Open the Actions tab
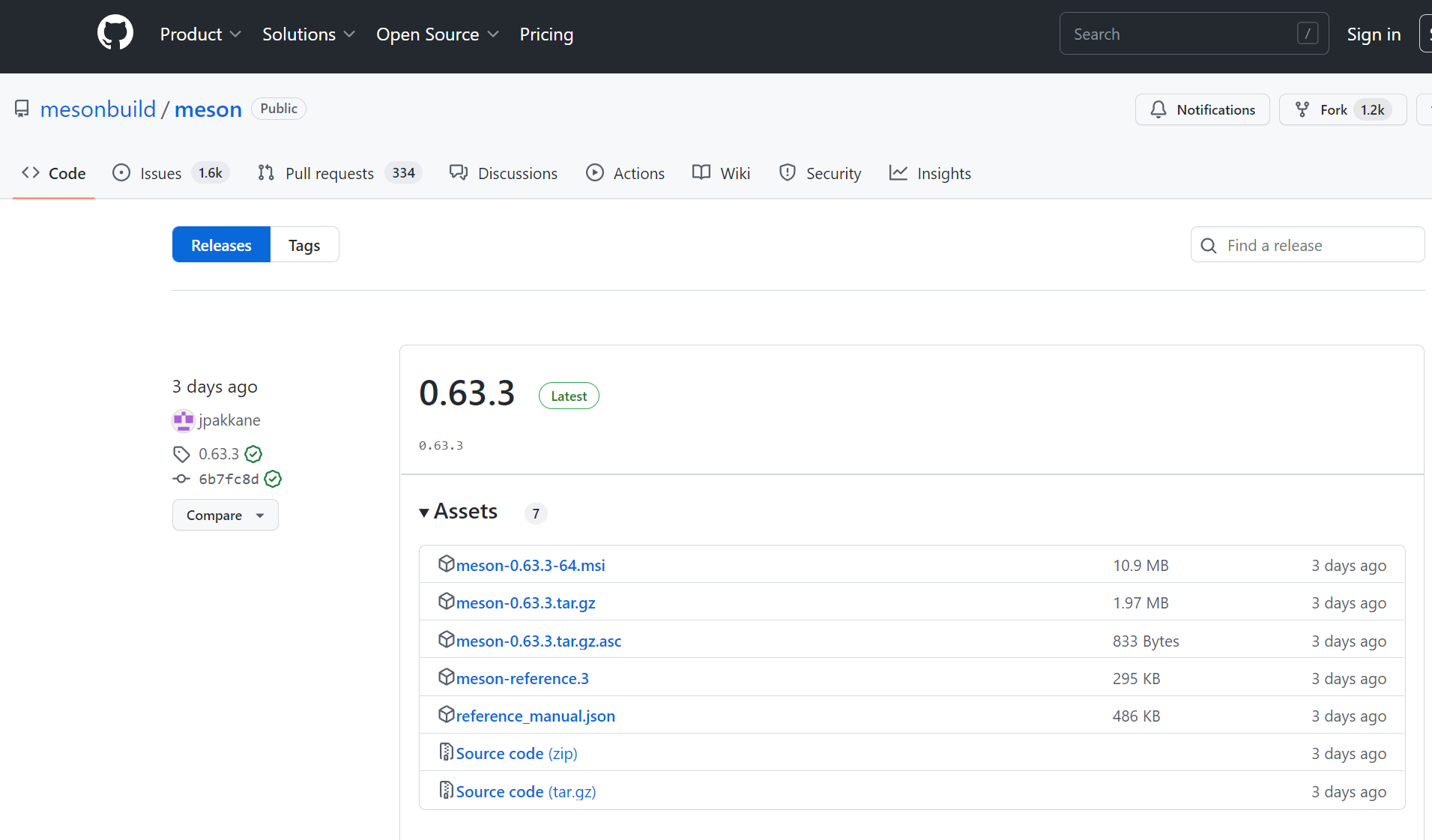Image resolution: width=1432 pixels, height=840 pixels. click(x=626, y=173)
